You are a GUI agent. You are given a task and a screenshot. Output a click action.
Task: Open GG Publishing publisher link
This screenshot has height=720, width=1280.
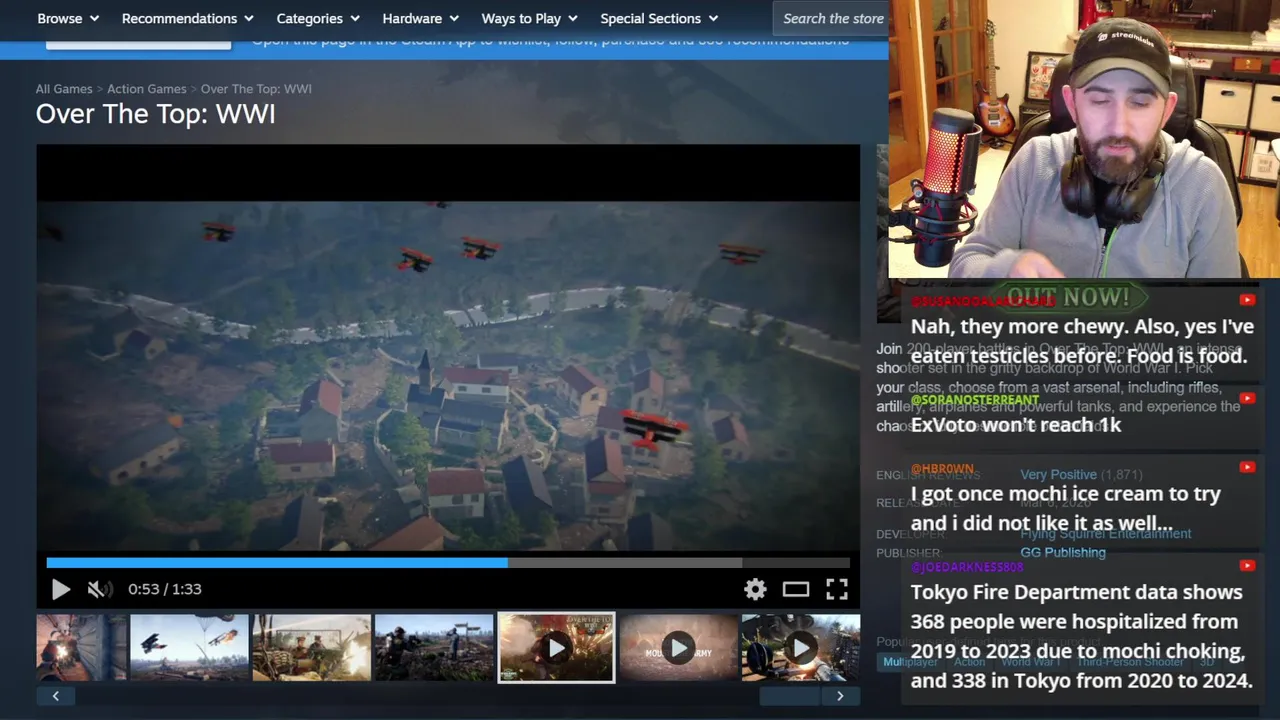[x=1063, y=552]
